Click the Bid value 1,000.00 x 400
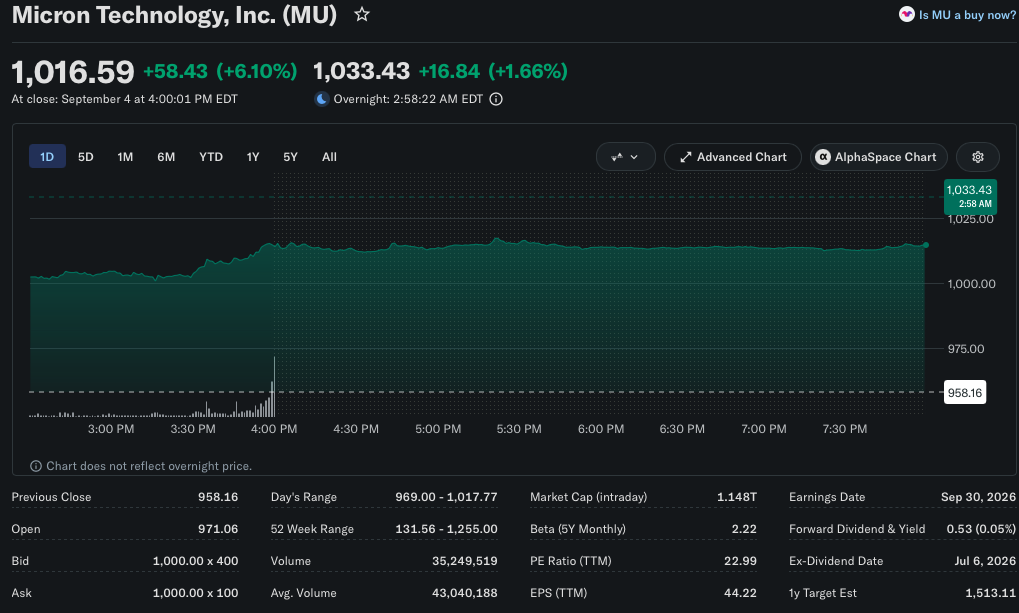 pos(195,560)
